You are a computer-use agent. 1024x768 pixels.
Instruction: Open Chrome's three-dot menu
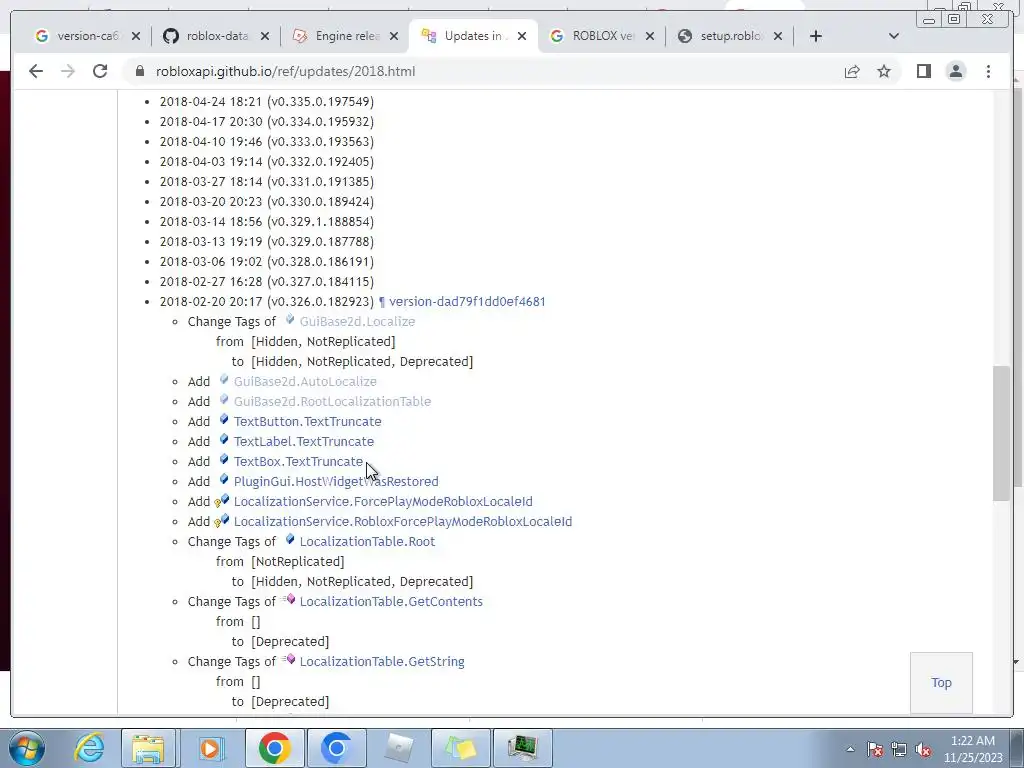click(x=988, y=71)
